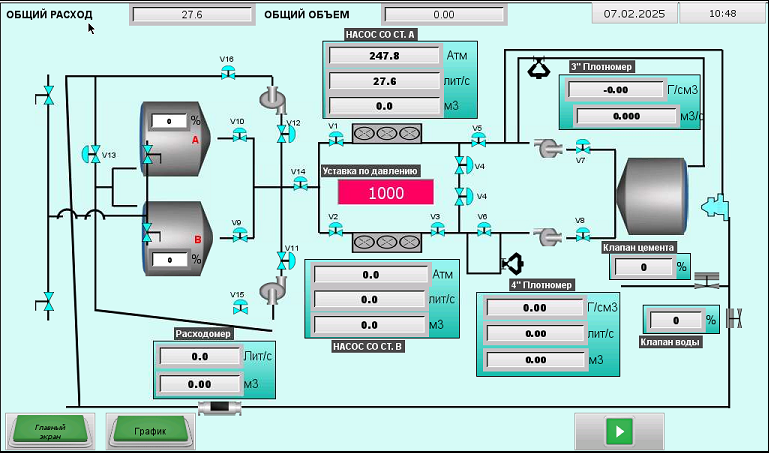Toggle valve V2 on pump B line

coord(333,231)
